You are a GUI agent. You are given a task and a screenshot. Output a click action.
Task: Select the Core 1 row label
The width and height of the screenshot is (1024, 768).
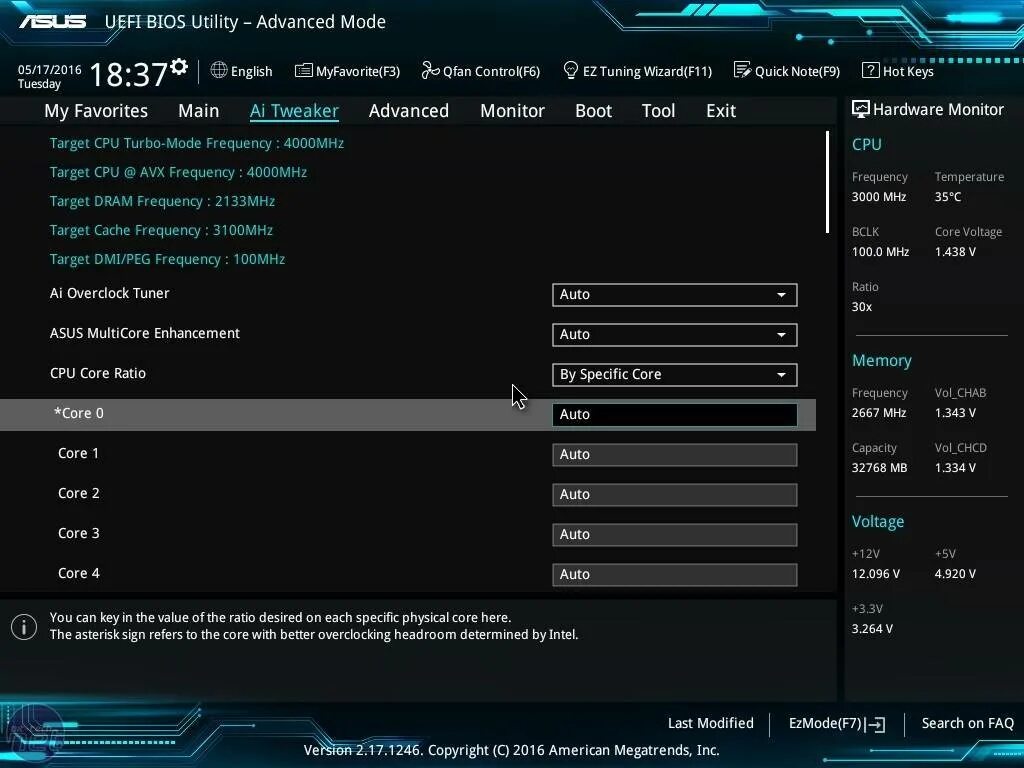pyautogui.click(x=78, y=453)
